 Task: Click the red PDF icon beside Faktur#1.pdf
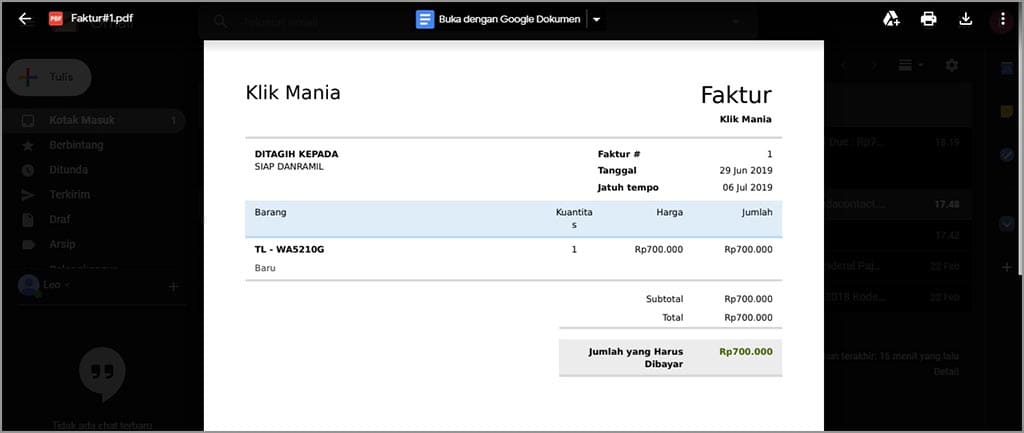point(56,19)
